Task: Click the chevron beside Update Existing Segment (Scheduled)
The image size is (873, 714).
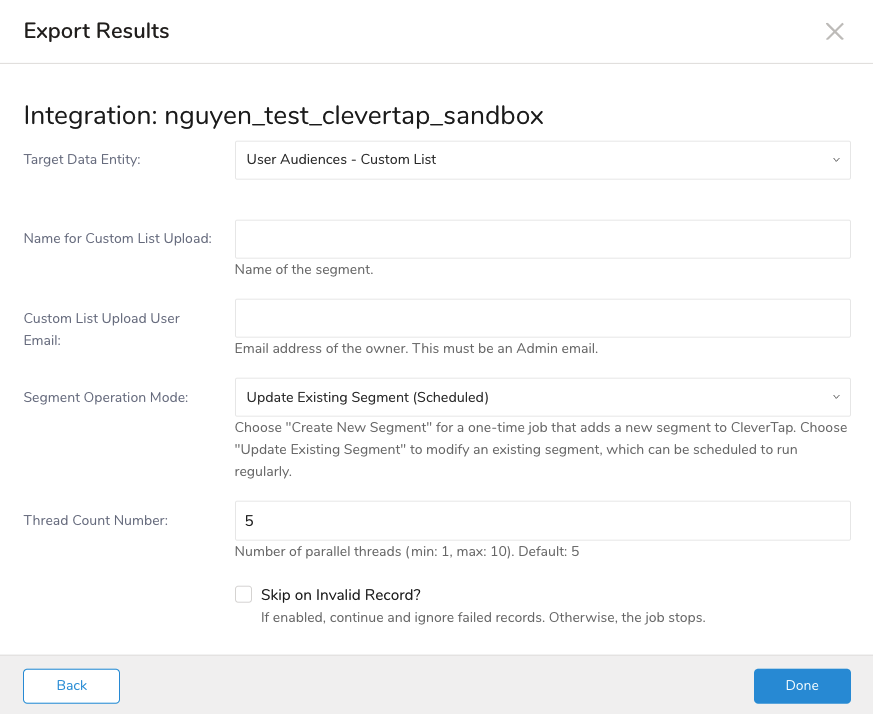Action: point(836,397)
